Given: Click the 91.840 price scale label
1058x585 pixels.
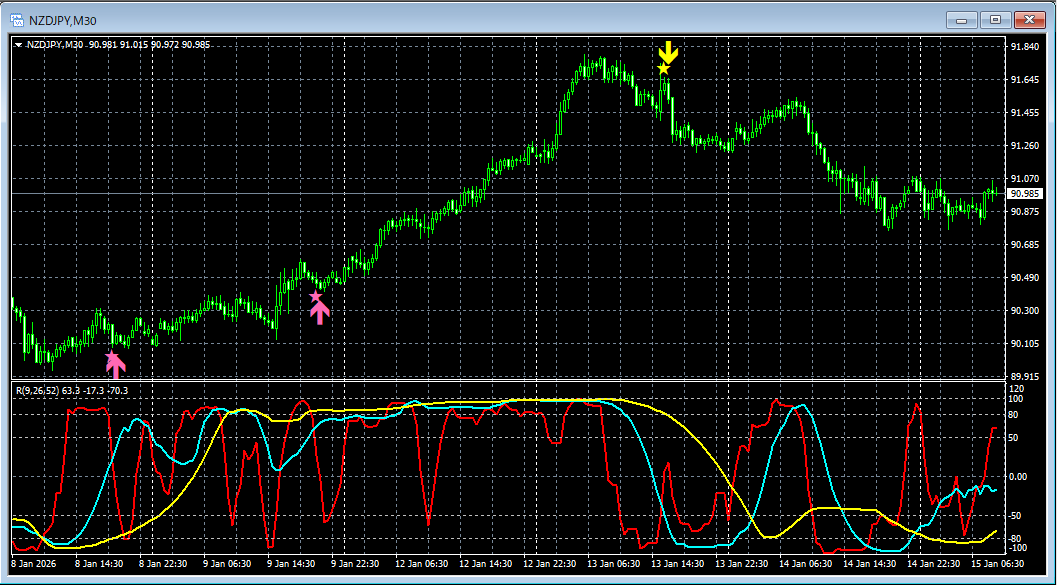Looking at the screenshot, I should 1025,47.
